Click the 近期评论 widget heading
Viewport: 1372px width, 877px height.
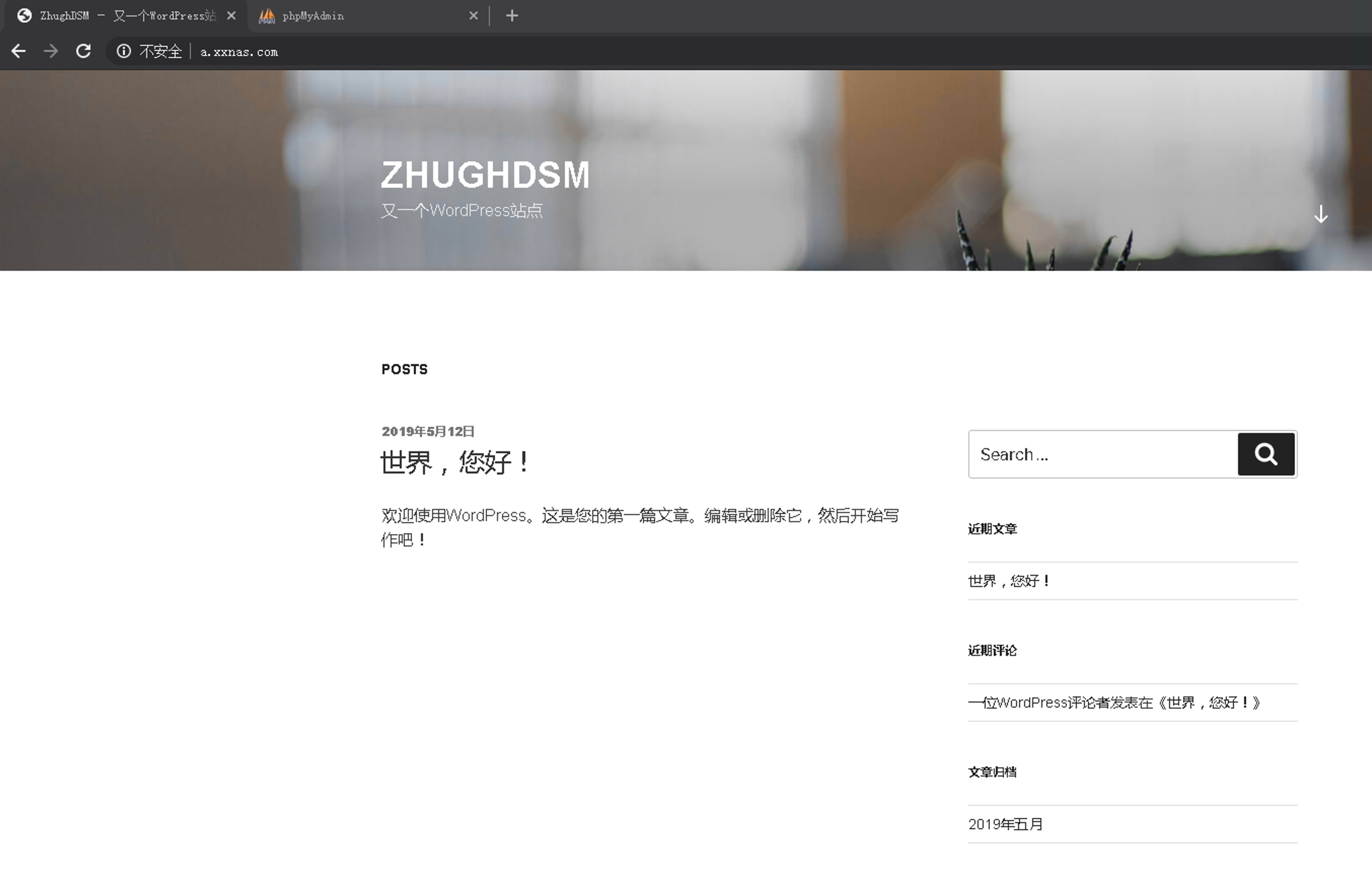[993, 650]
